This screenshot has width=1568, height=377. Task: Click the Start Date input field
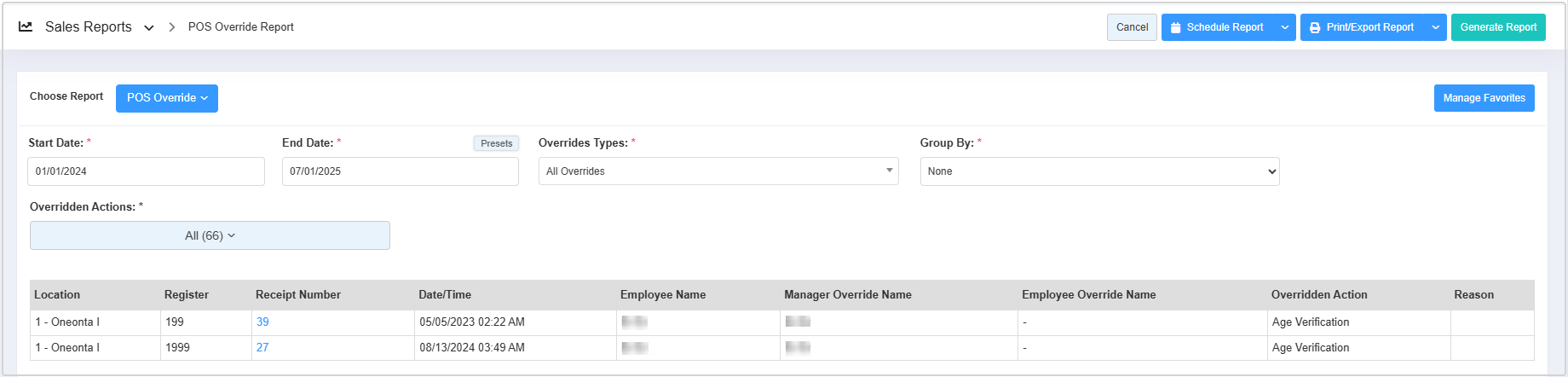coord(146,171)
